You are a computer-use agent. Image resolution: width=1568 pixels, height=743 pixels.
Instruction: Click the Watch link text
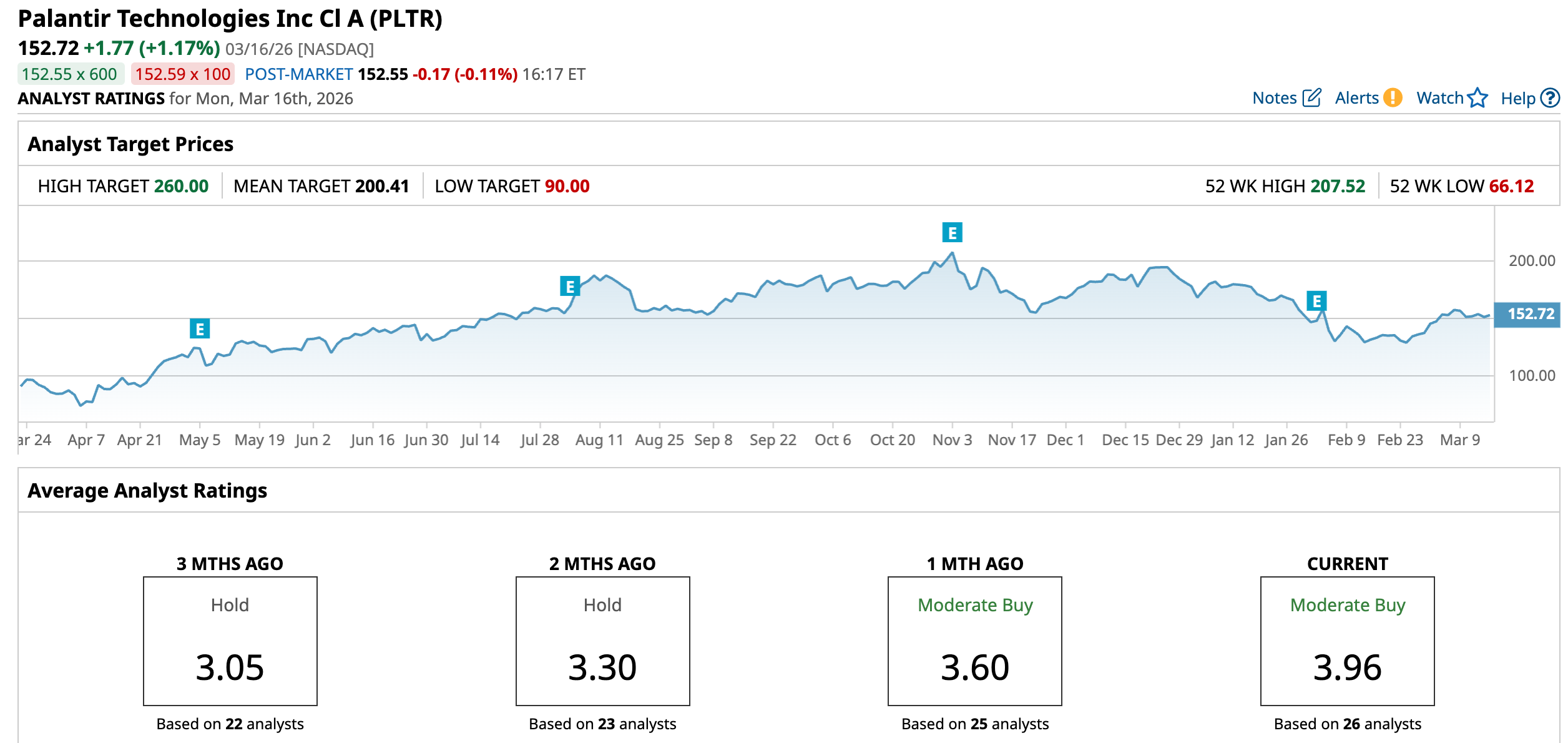(1439, 98)
